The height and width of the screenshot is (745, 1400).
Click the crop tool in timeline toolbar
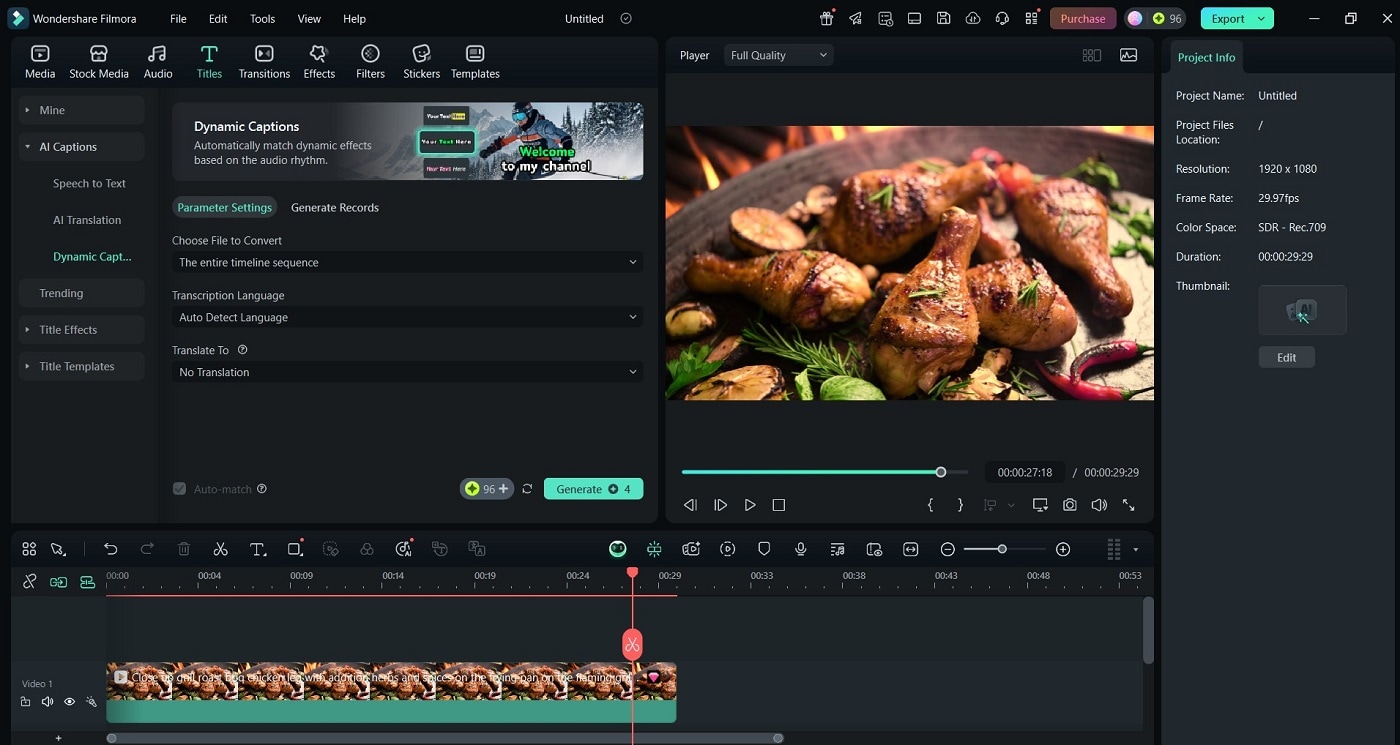(x=294, y=549)
